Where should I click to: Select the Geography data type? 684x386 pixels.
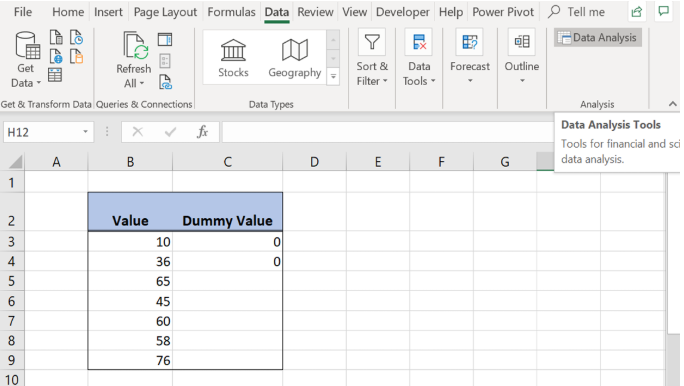(x=295, y=58)
